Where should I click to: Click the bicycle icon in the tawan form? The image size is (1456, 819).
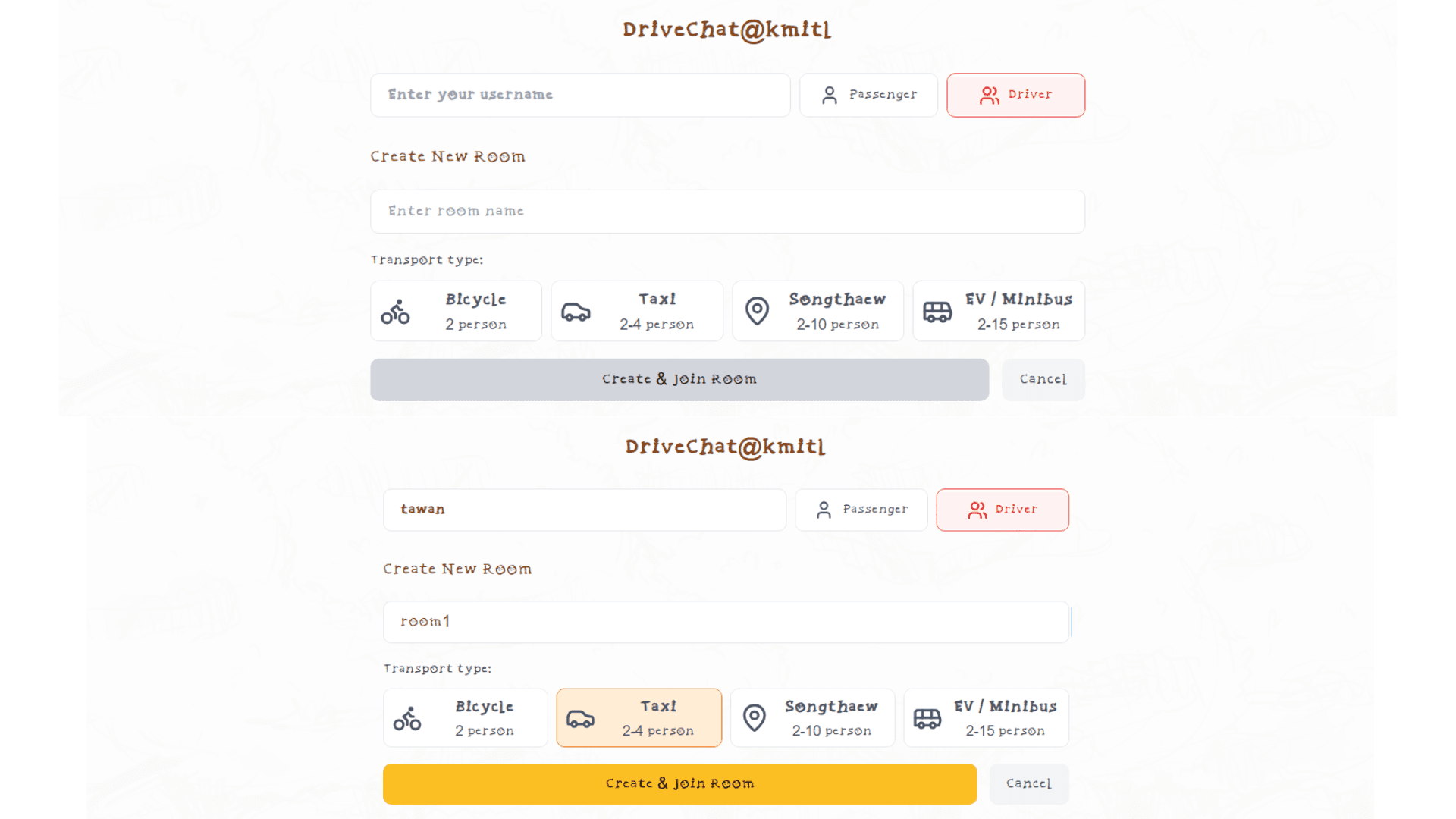407,719
